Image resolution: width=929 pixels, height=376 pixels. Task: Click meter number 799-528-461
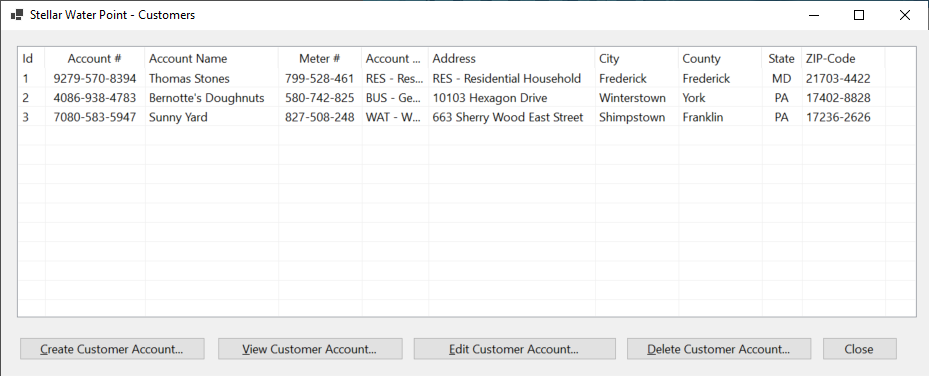pyautogui.click(x=319, y=78)
